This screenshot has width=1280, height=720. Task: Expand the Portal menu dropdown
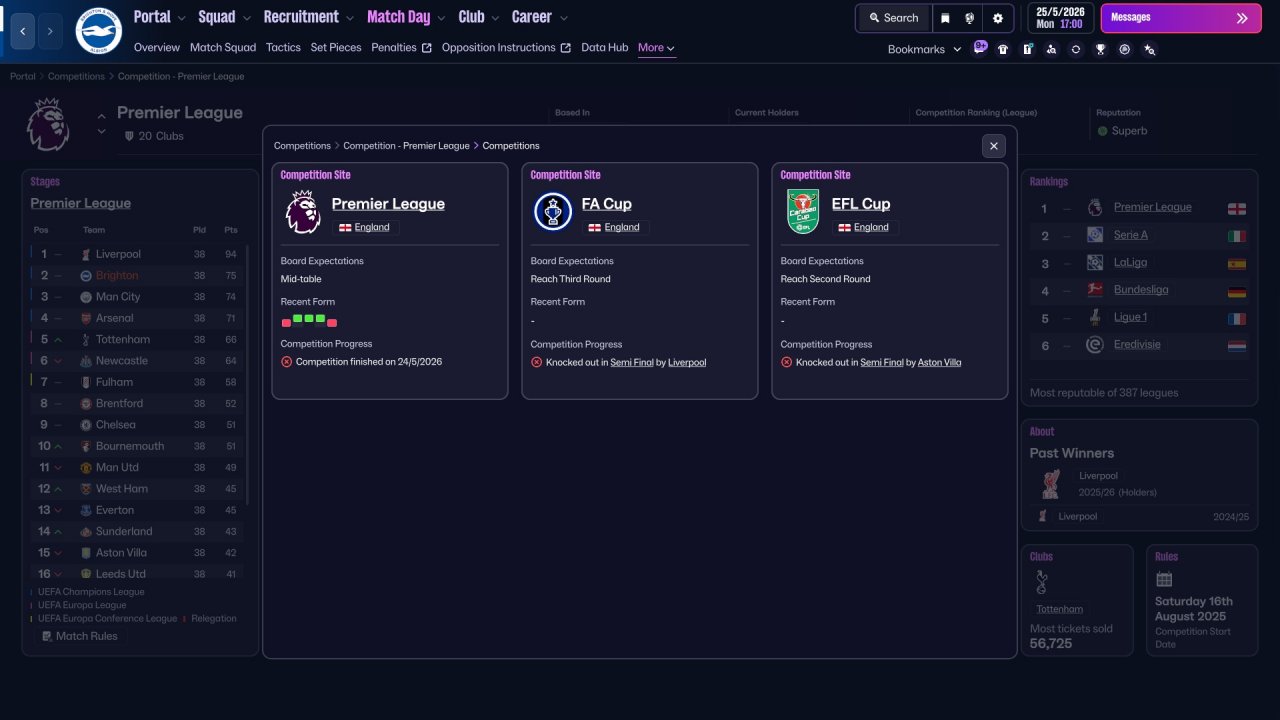[x=181, y=18]
